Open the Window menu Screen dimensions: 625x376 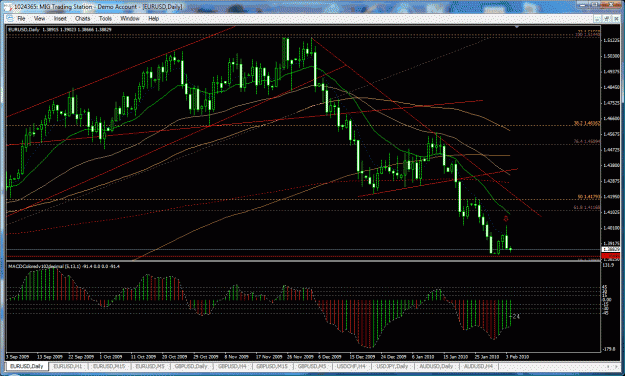[130, 18]
